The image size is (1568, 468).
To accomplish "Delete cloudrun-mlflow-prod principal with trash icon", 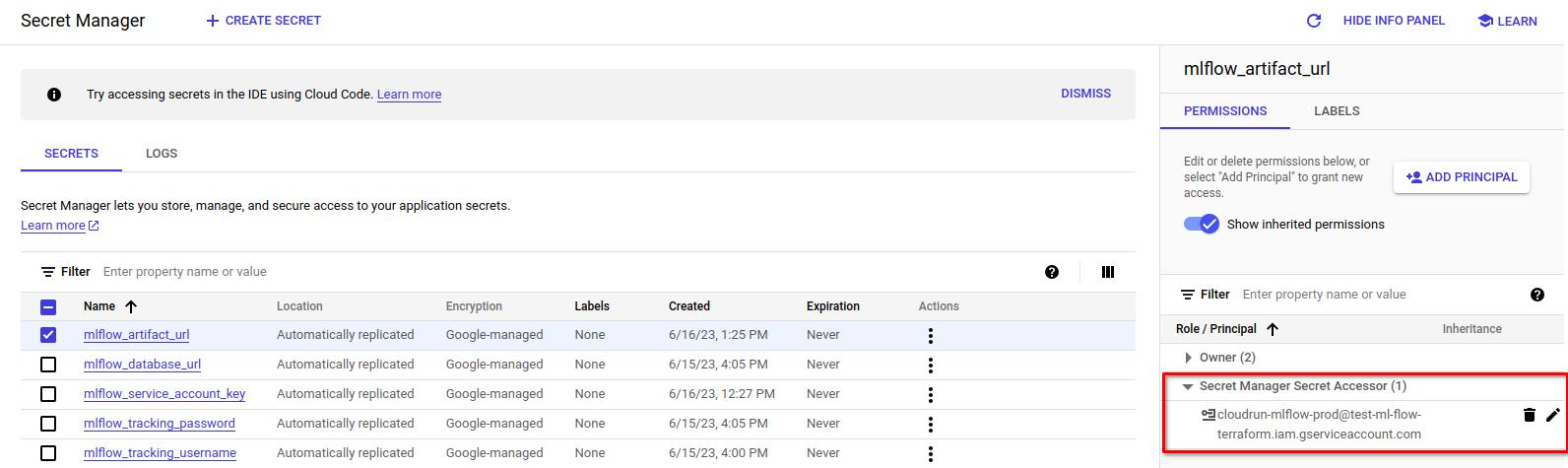I will coord(1530,415).
